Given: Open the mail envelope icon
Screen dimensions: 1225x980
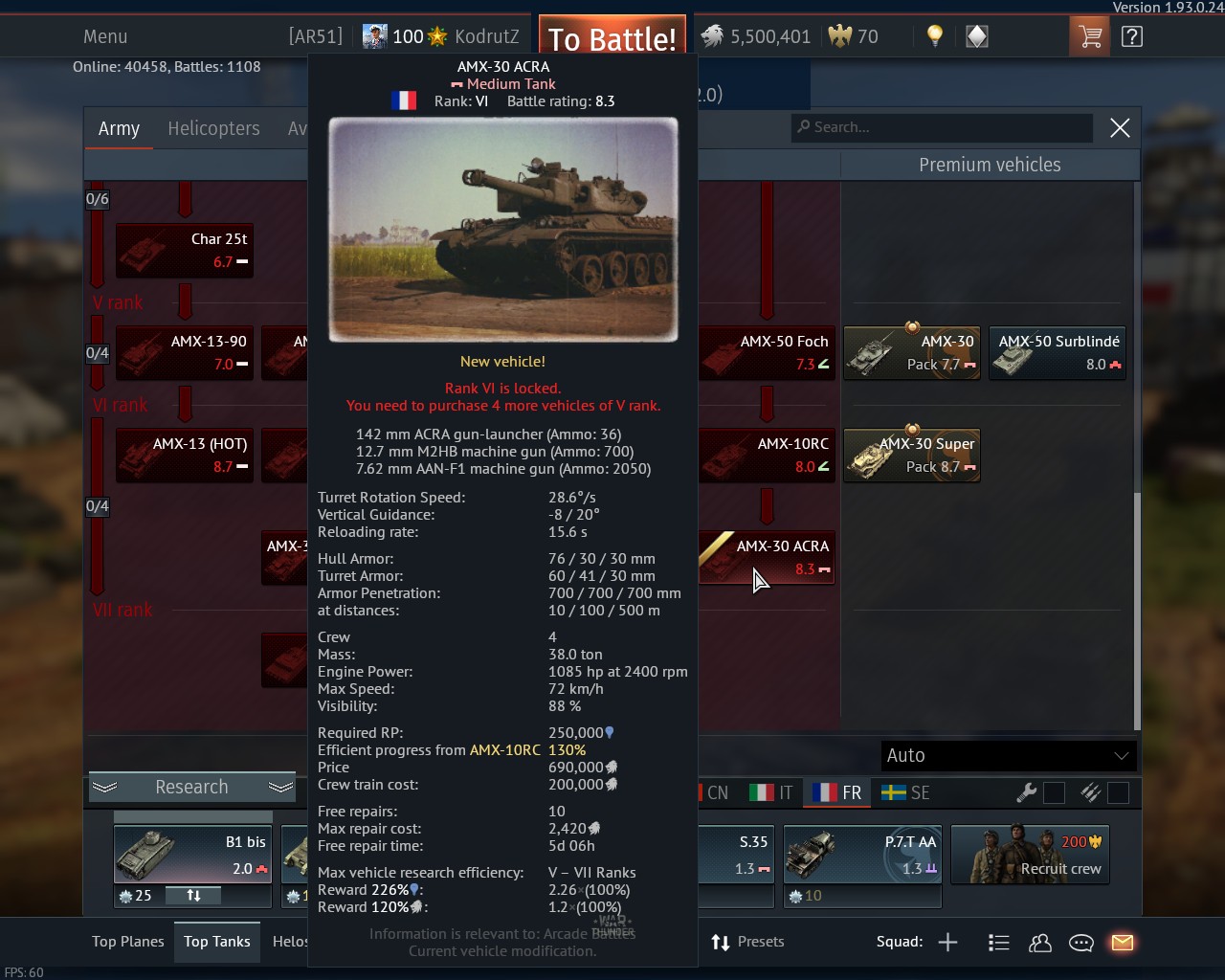Looking at the screenshot, I should [1123, 943].
